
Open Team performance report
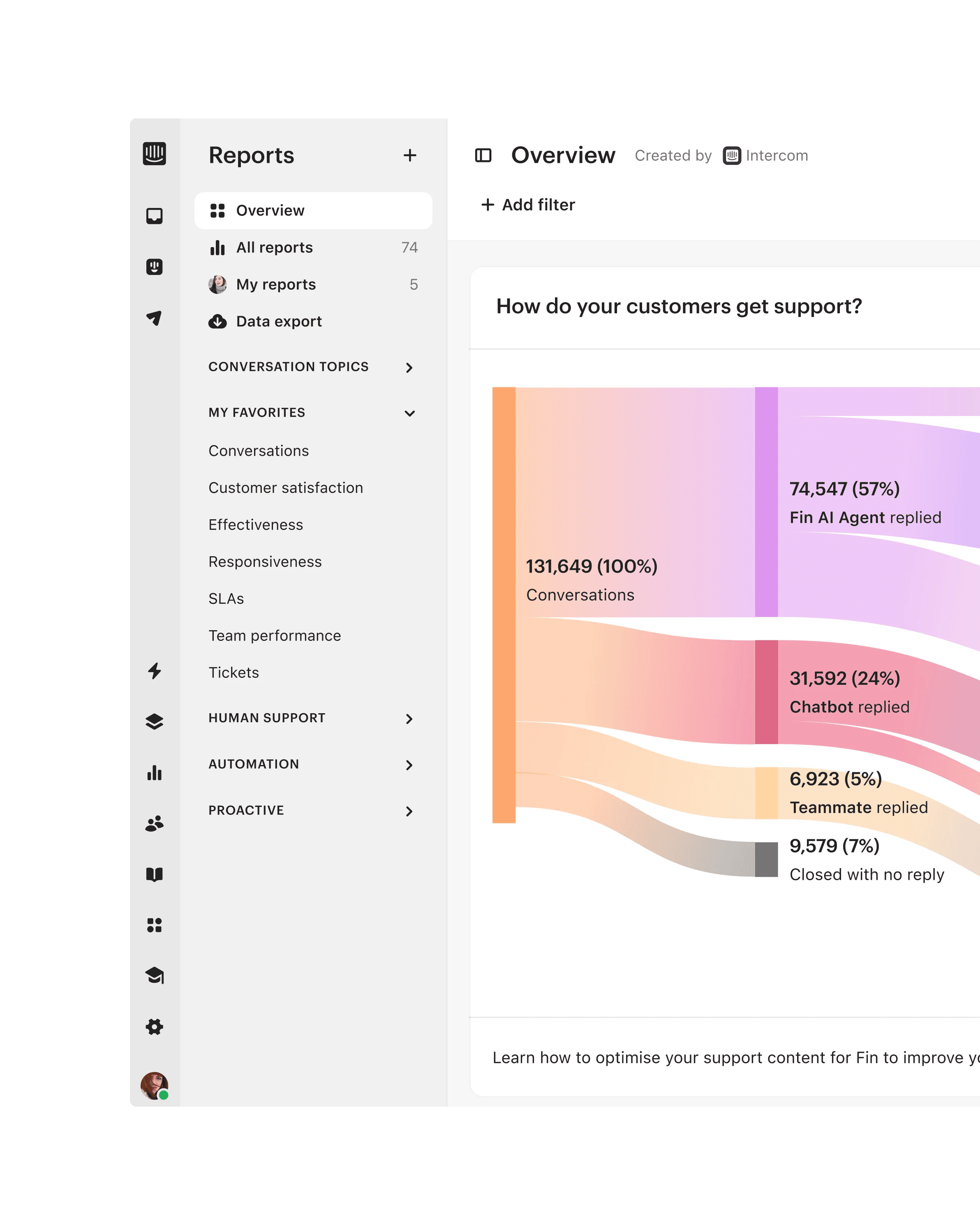click(275, 635)
